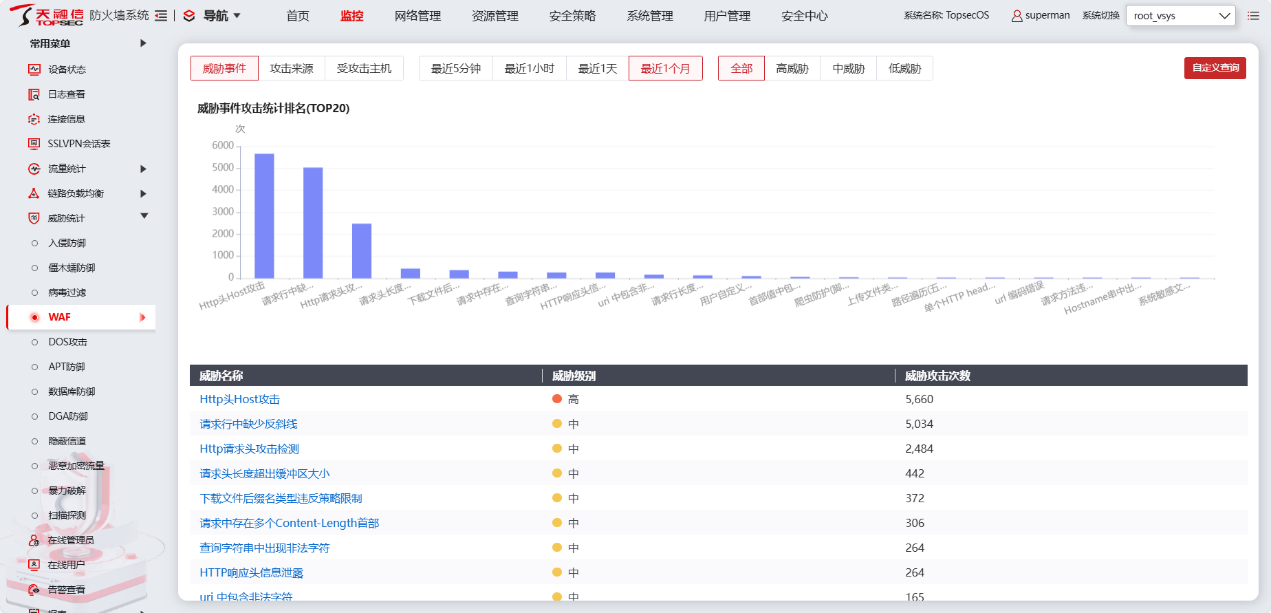Open the online administrators icon
This screenshot has width=1271, height=613.
(x=34, y=540)
